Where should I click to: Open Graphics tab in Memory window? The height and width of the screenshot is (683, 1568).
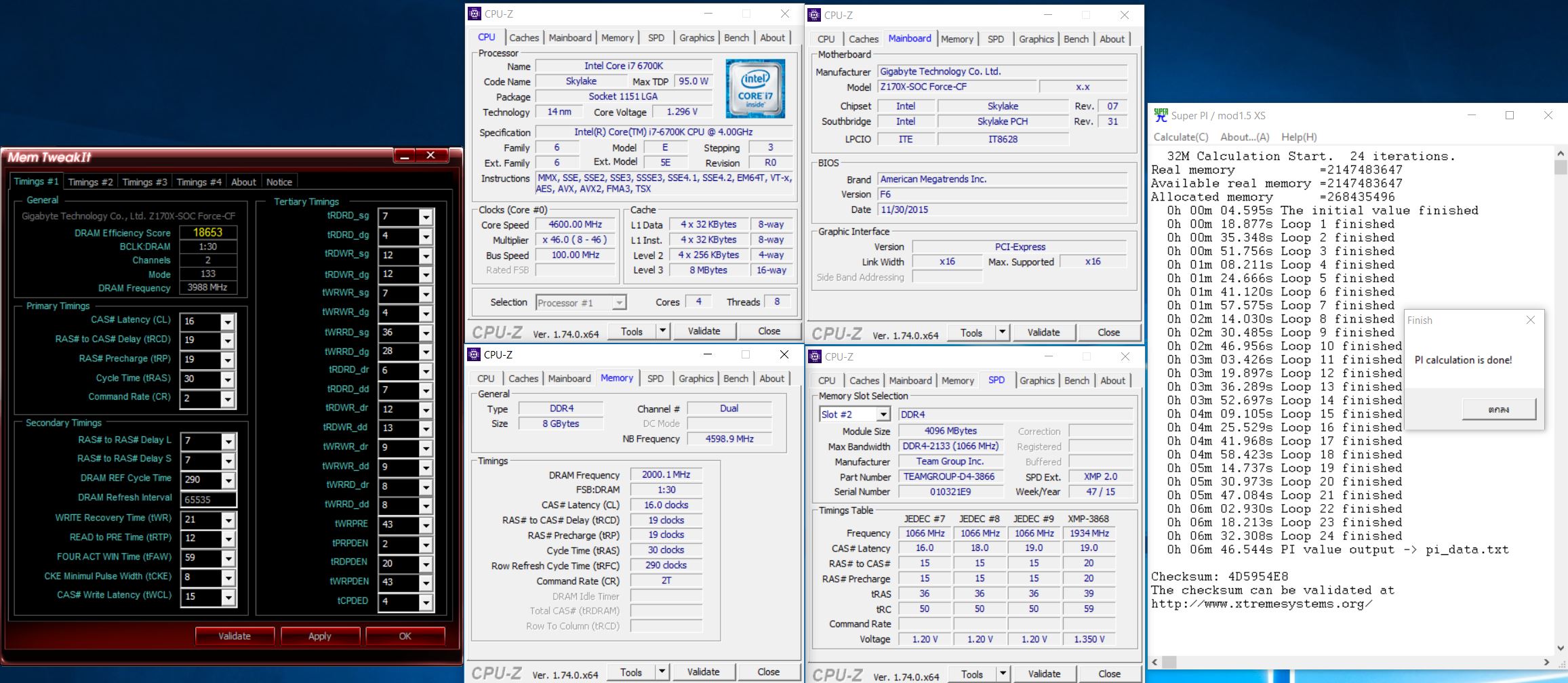[x=696, y=379]
